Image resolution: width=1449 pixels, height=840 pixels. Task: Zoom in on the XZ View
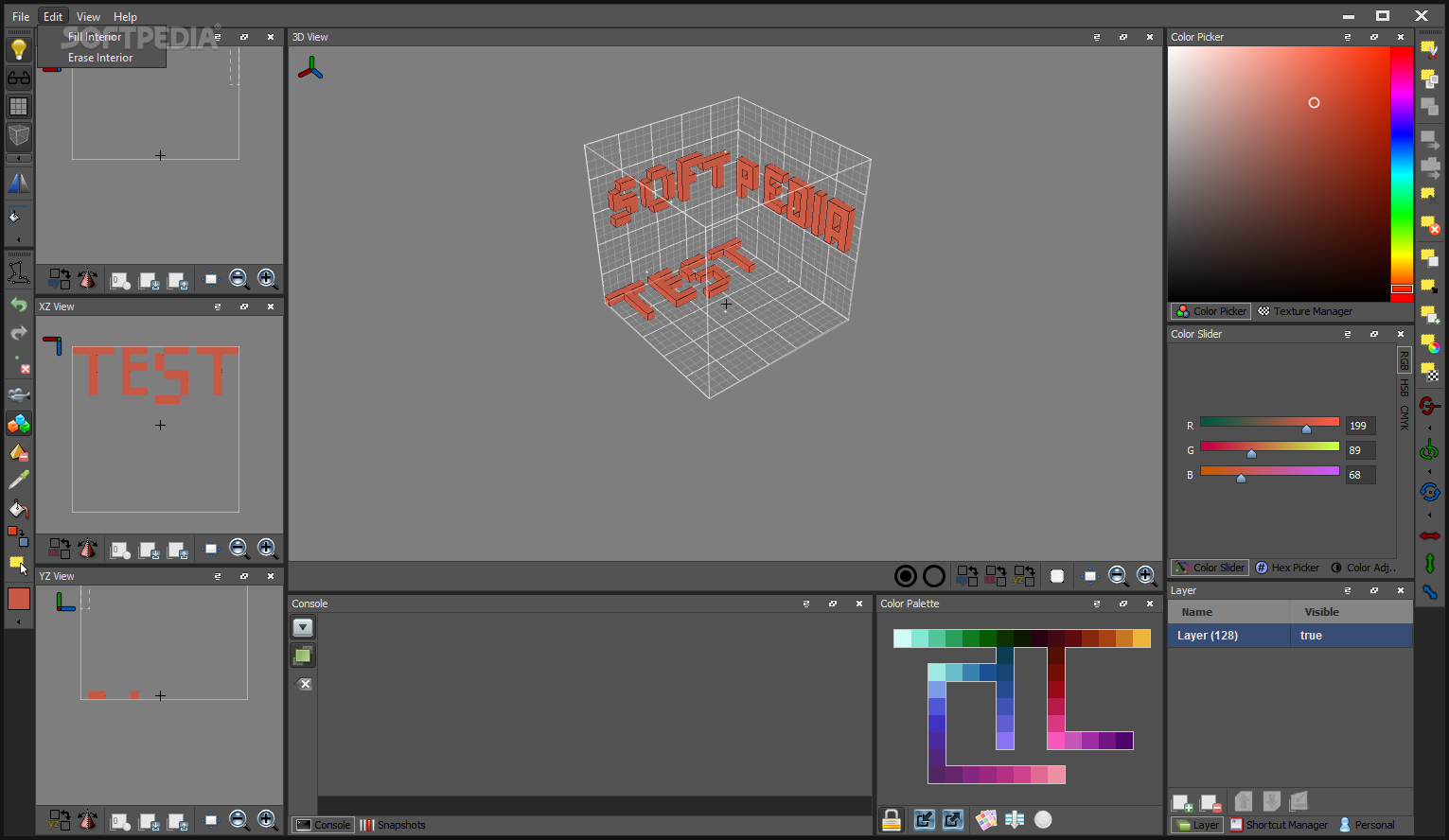tap(267, 548)
